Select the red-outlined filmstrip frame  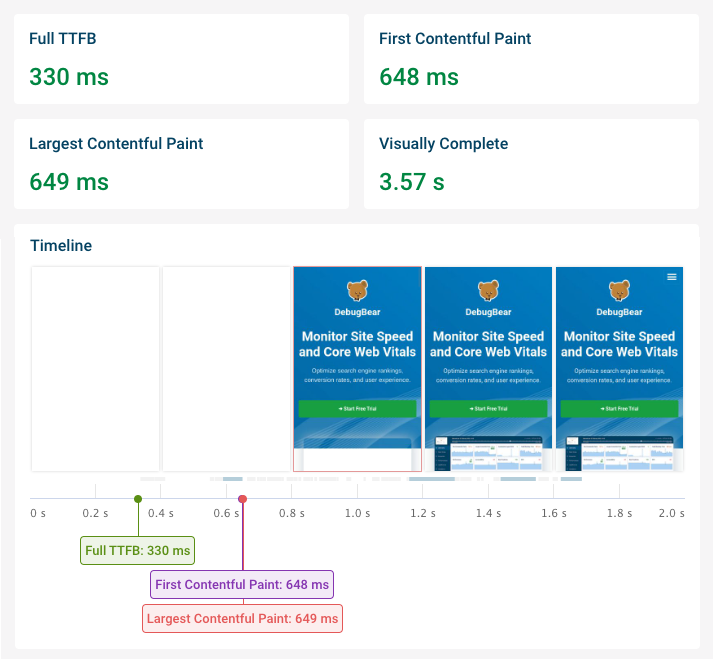click(x=357, y=369)
